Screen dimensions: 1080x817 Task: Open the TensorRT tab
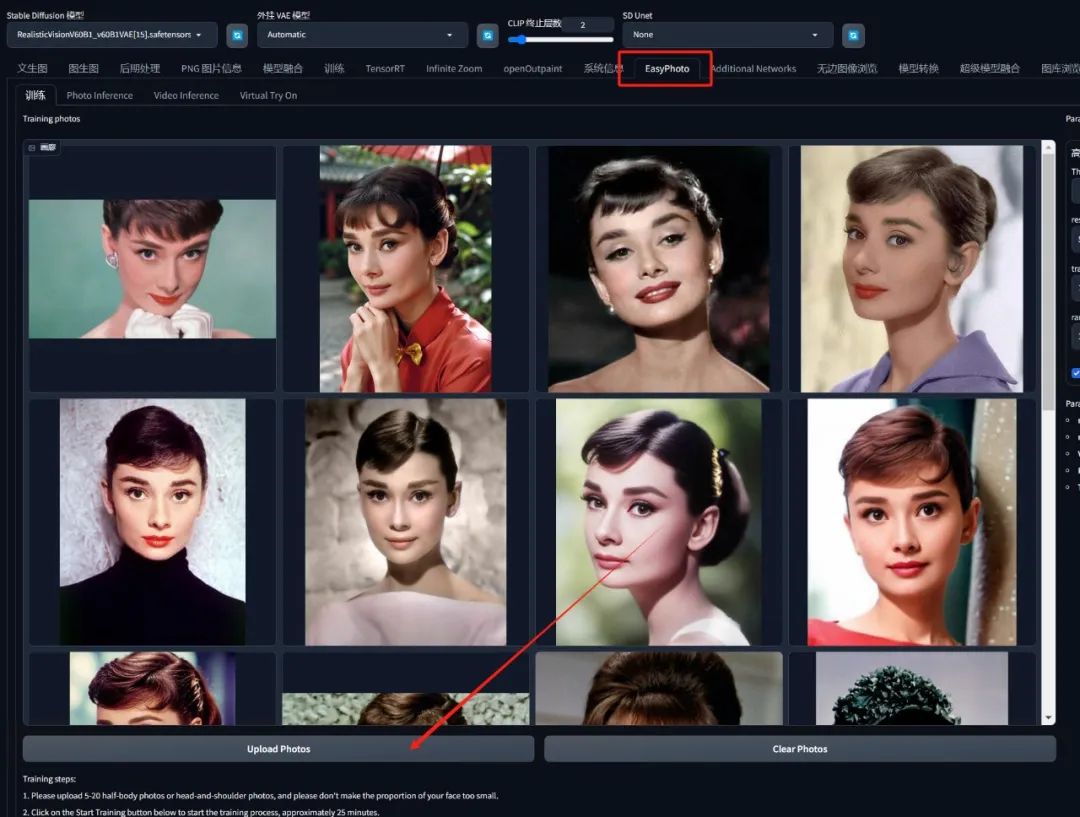coord(385,68)
